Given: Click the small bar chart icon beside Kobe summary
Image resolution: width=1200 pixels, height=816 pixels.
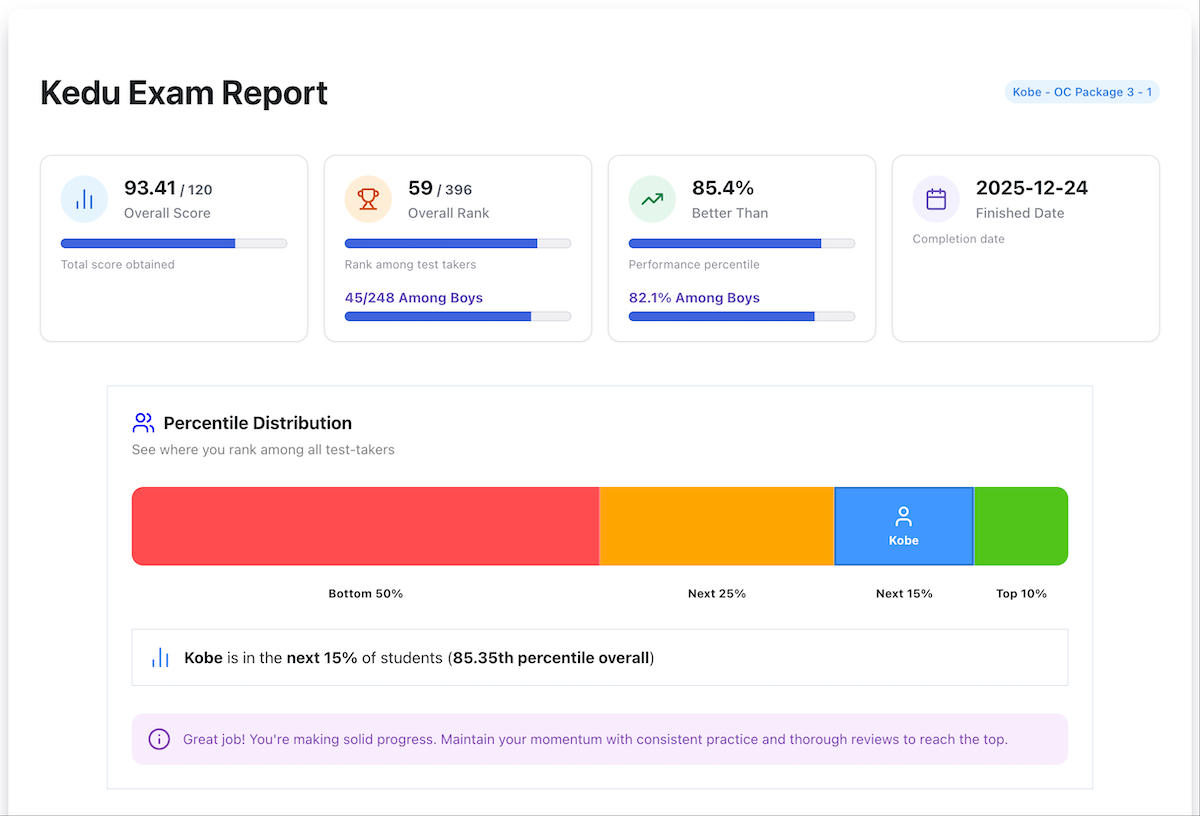Looking at the screenshot, I should [160, 658].
